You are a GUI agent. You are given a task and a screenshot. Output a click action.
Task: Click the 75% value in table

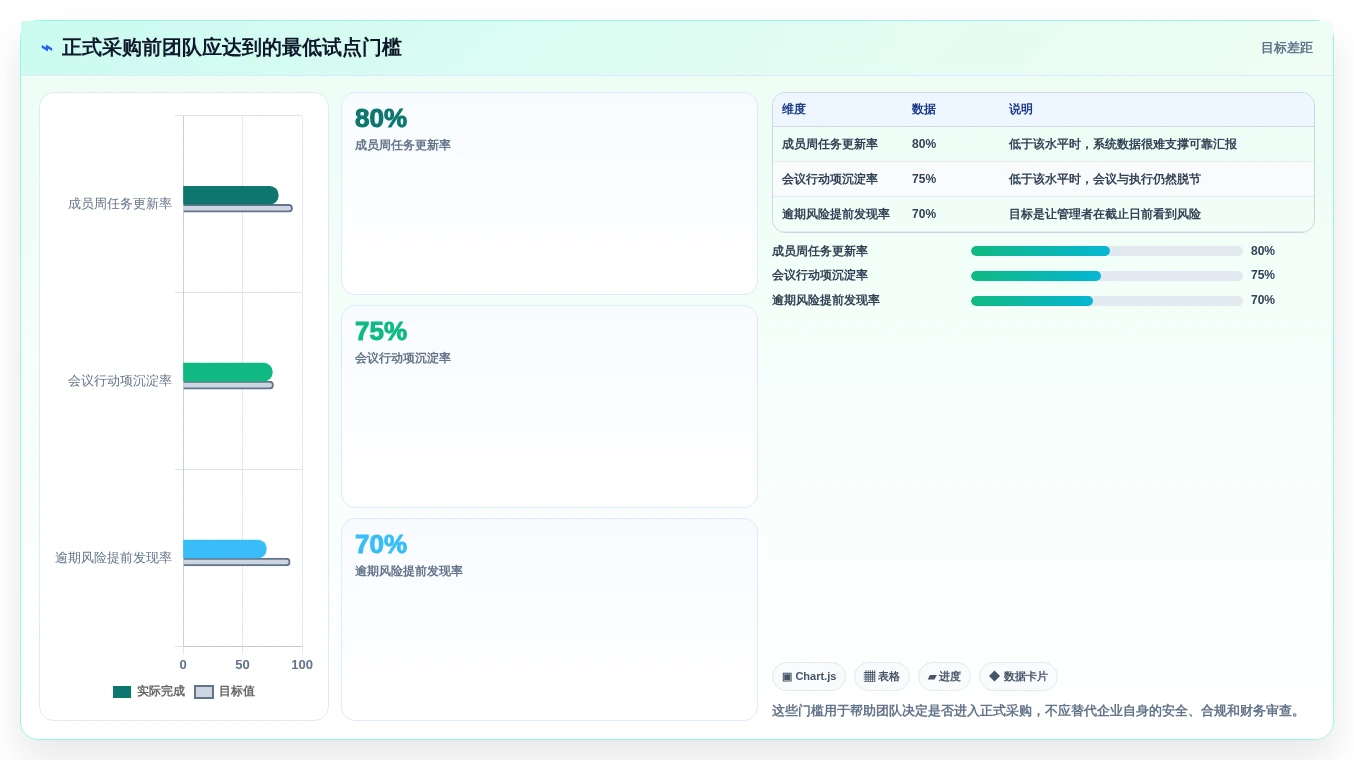pyautogui.click(x=924, y=179)
